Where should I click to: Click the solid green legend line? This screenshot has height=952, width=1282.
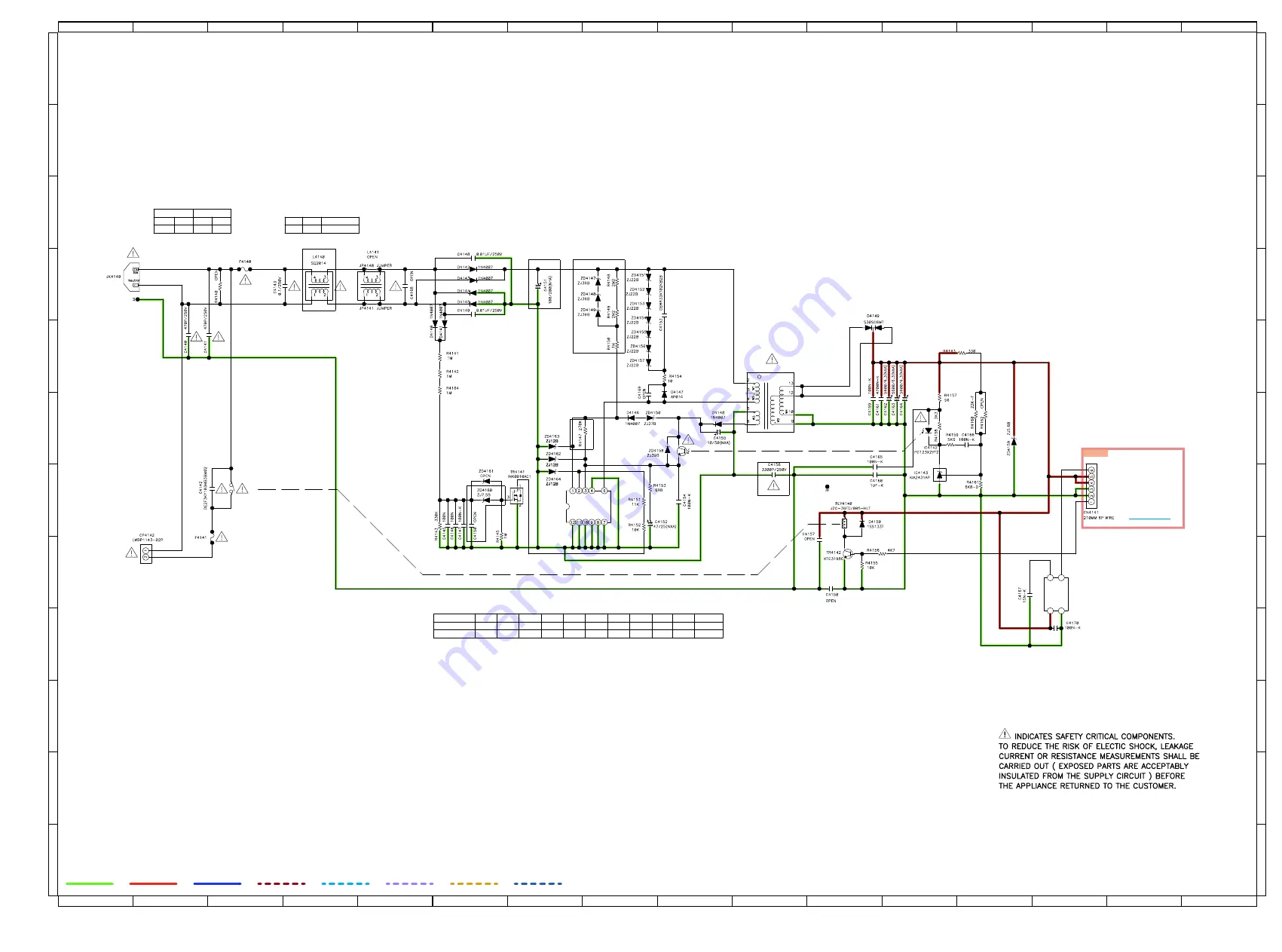90,883
